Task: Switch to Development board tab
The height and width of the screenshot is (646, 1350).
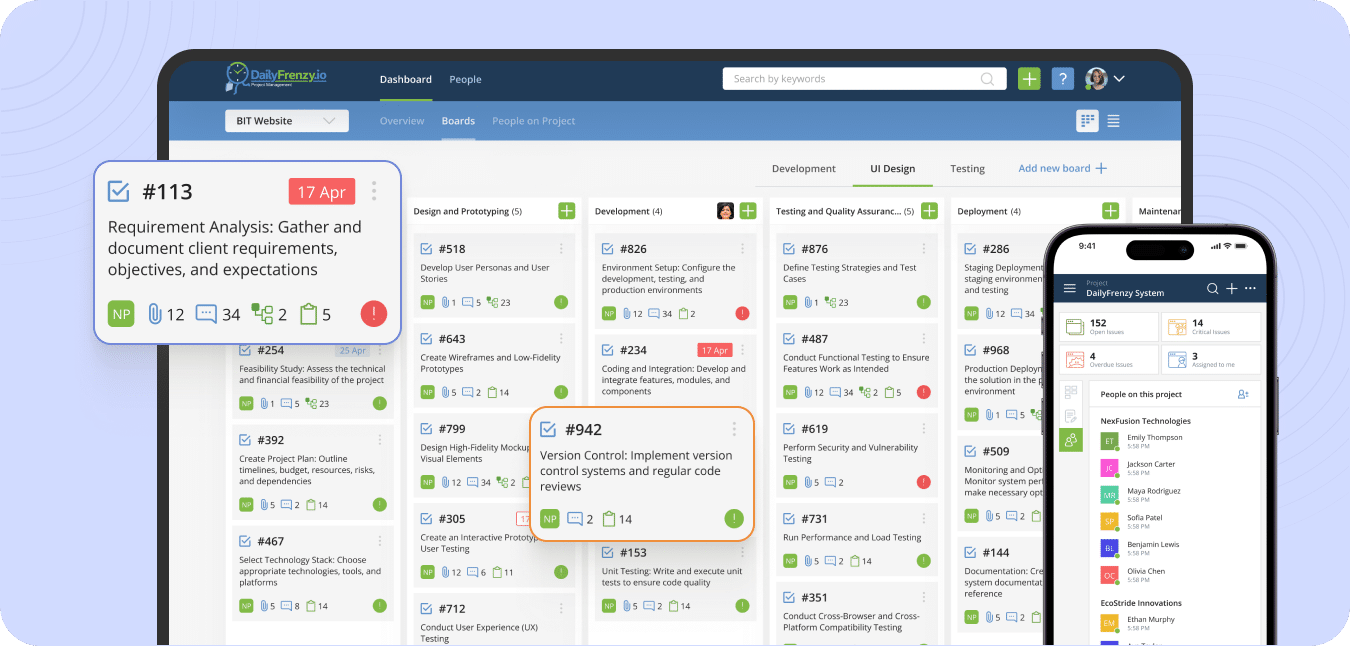Action: 804,169
